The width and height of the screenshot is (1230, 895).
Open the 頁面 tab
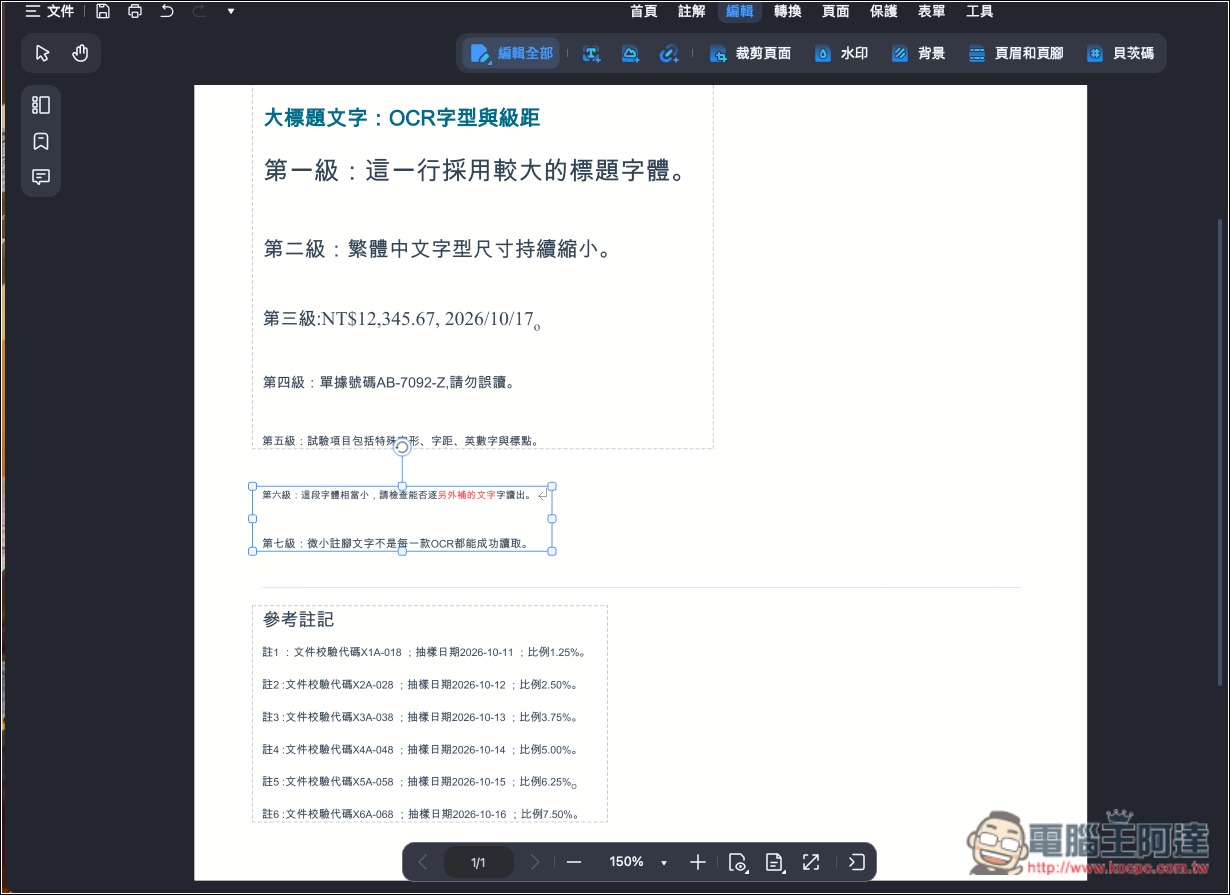836,11
